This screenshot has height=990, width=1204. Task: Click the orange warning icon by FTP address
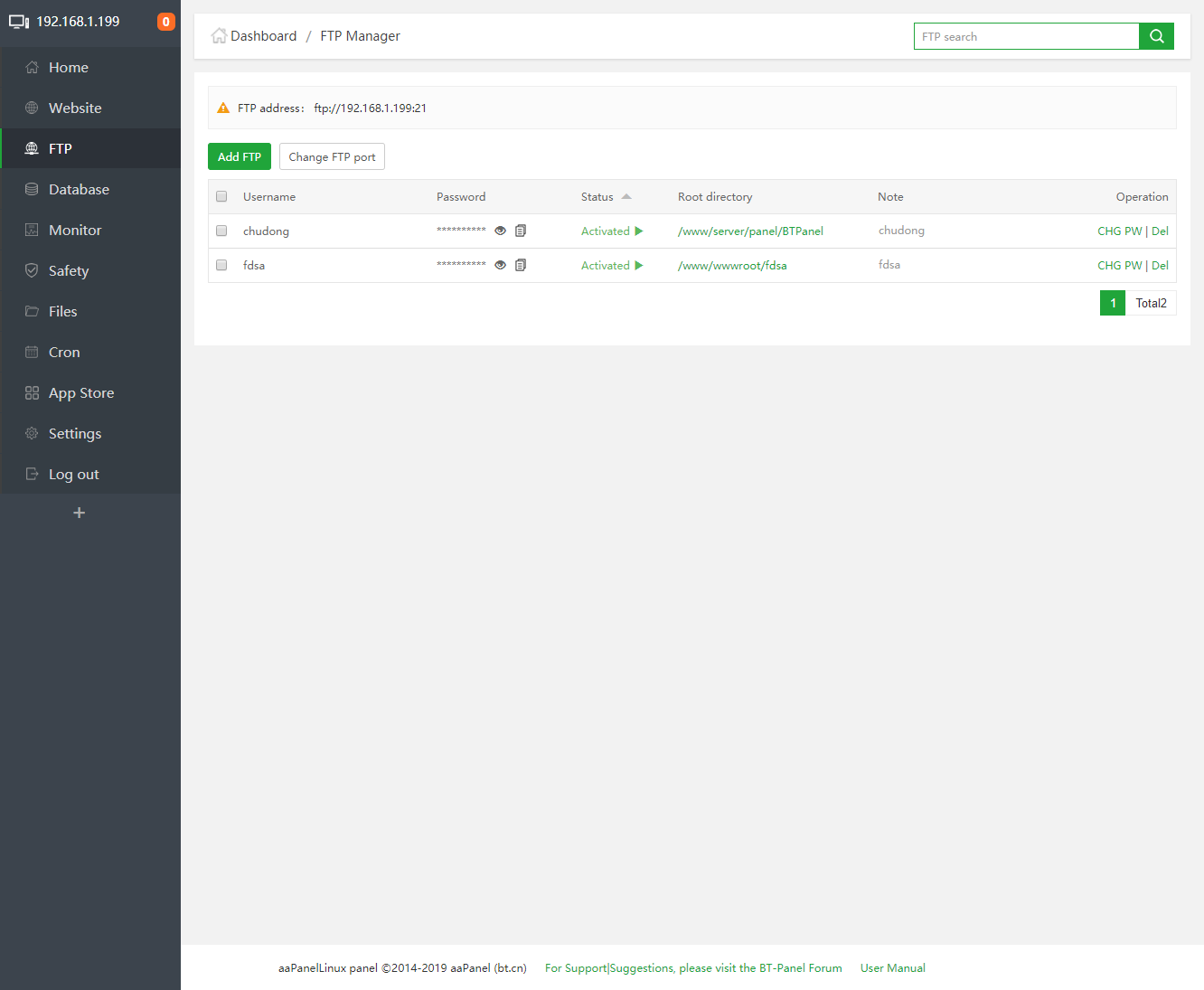[x=223, y=108]
